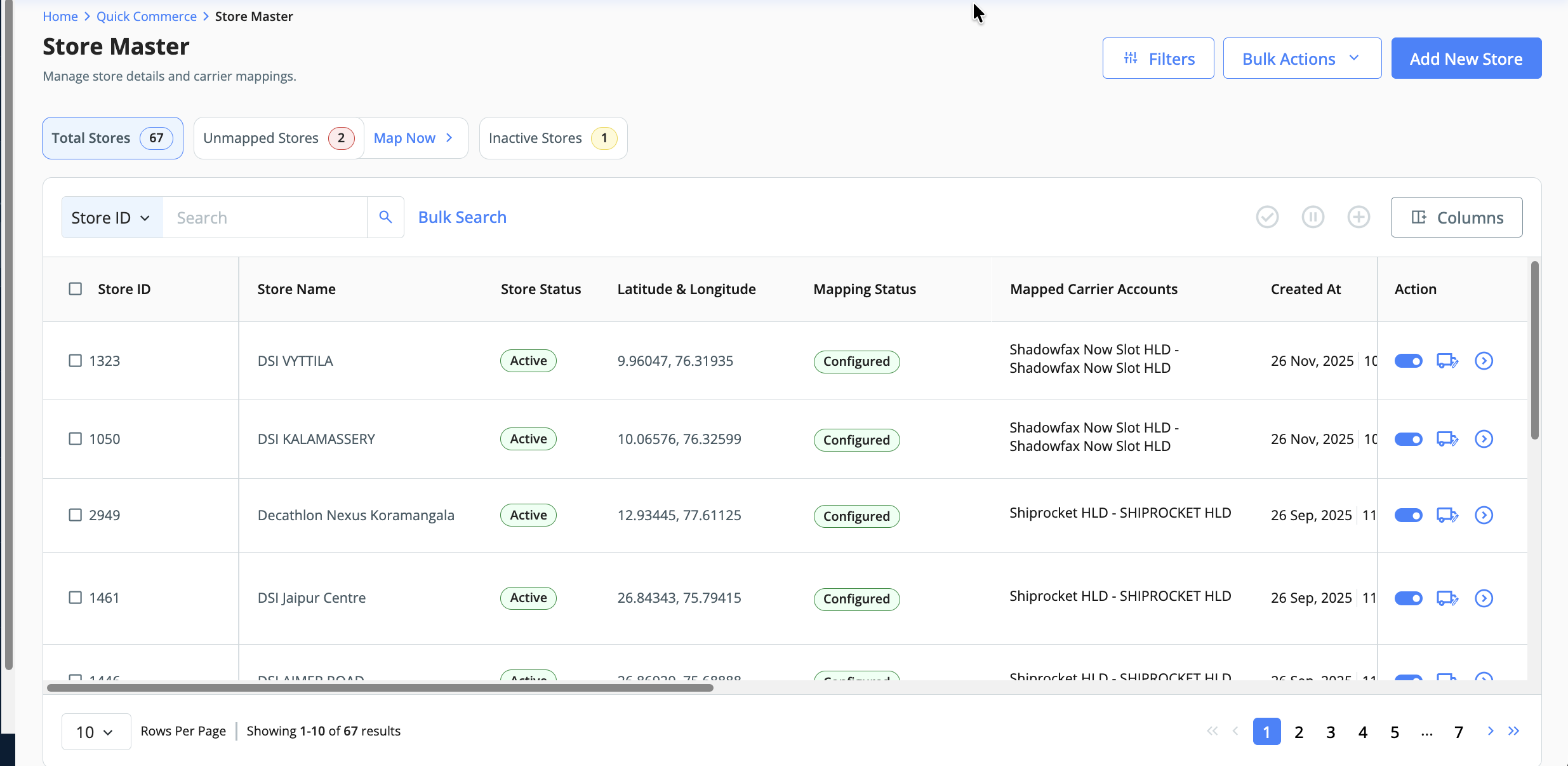Select all stores via header checkbox

click(x=76, y=289)
